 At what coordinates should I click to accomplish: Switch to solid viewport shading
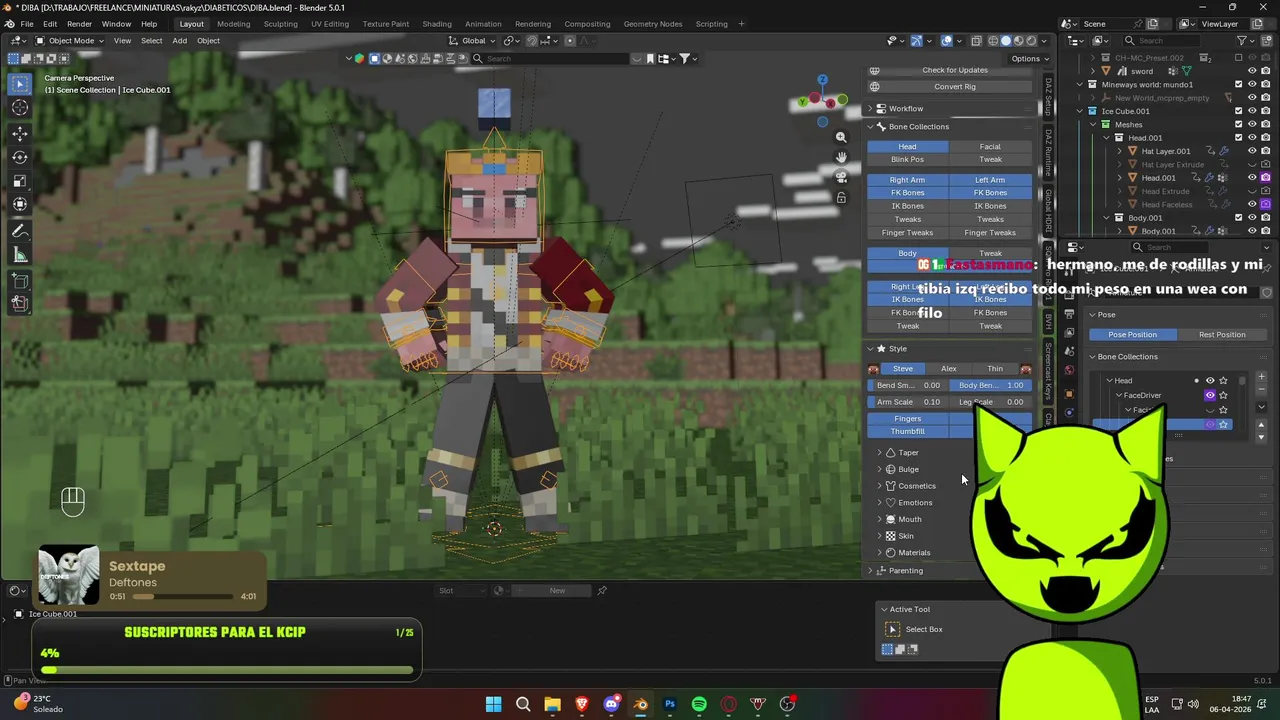(1006, 41)
